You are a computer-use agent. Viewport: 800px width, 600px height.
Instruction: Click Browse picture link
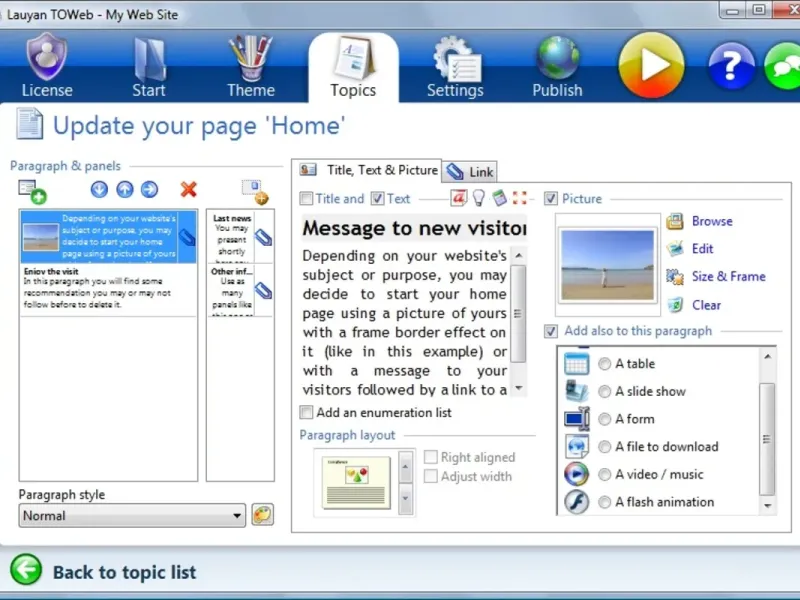pyautogui.click(x=712, y=221)
